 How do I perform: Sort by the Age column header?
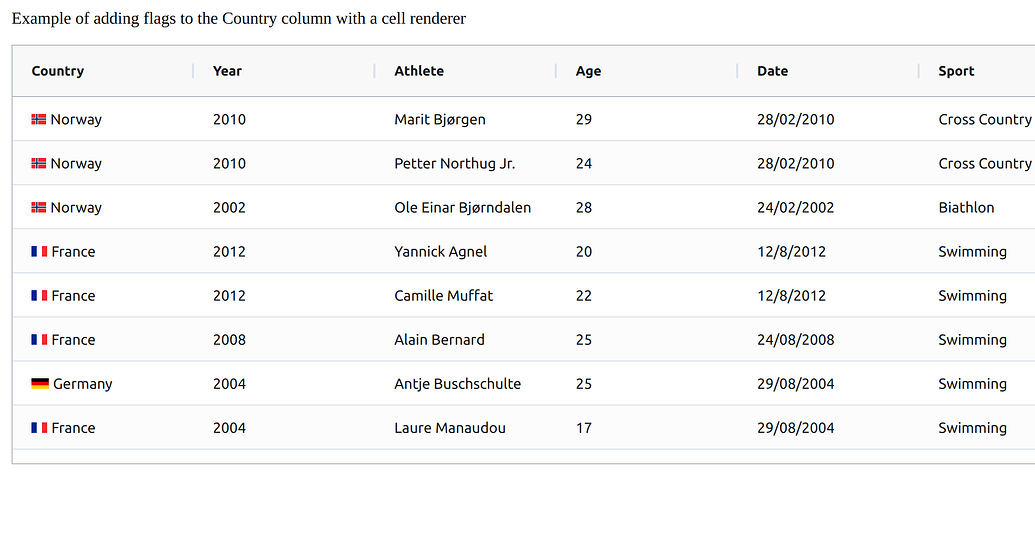(588, 71)
